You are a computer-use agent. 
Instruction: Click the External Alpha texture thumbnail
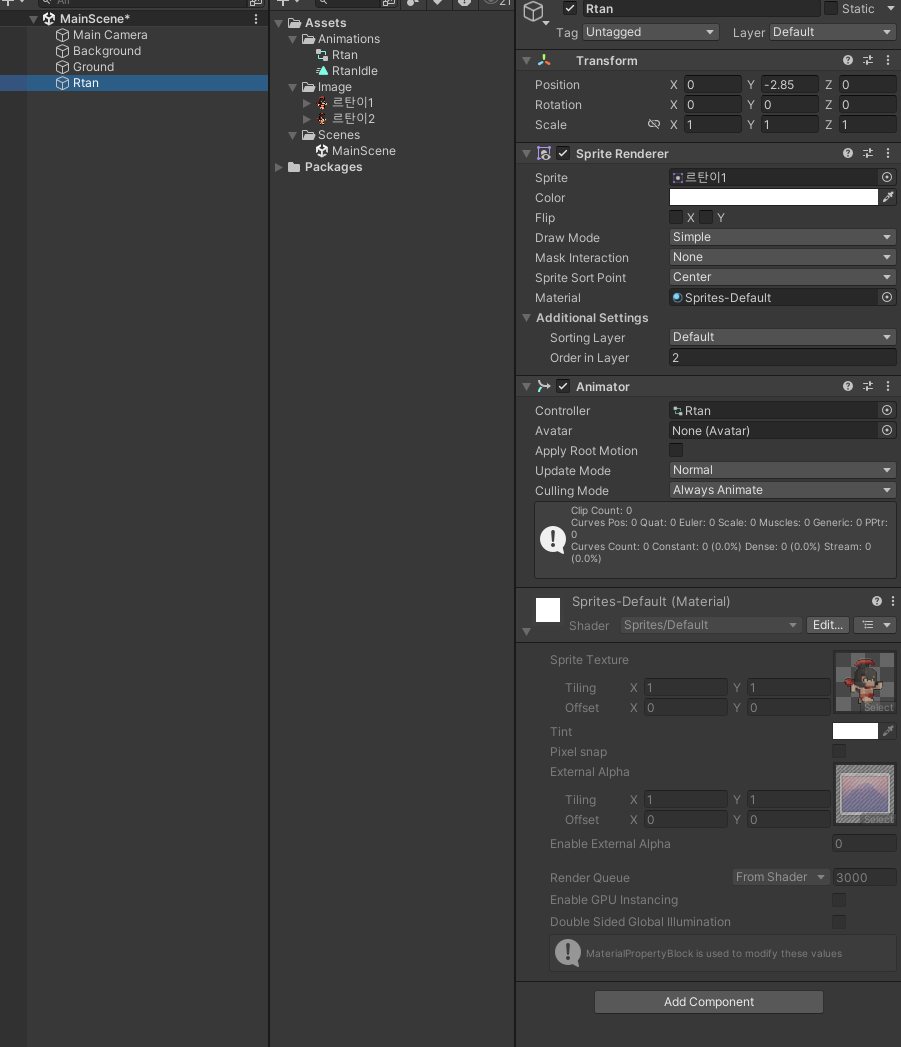(865, 794)
